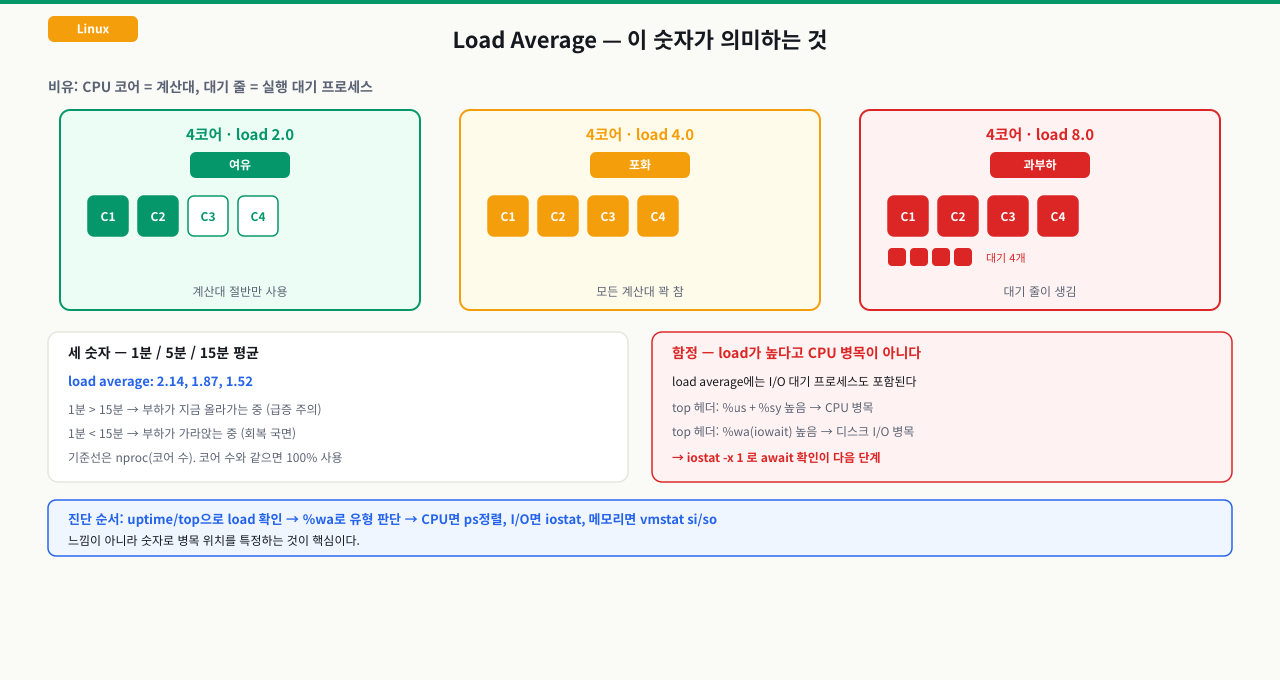Click the 비유: CPU 코어 = 계산대 subtitle

click(x=210, y=87)
